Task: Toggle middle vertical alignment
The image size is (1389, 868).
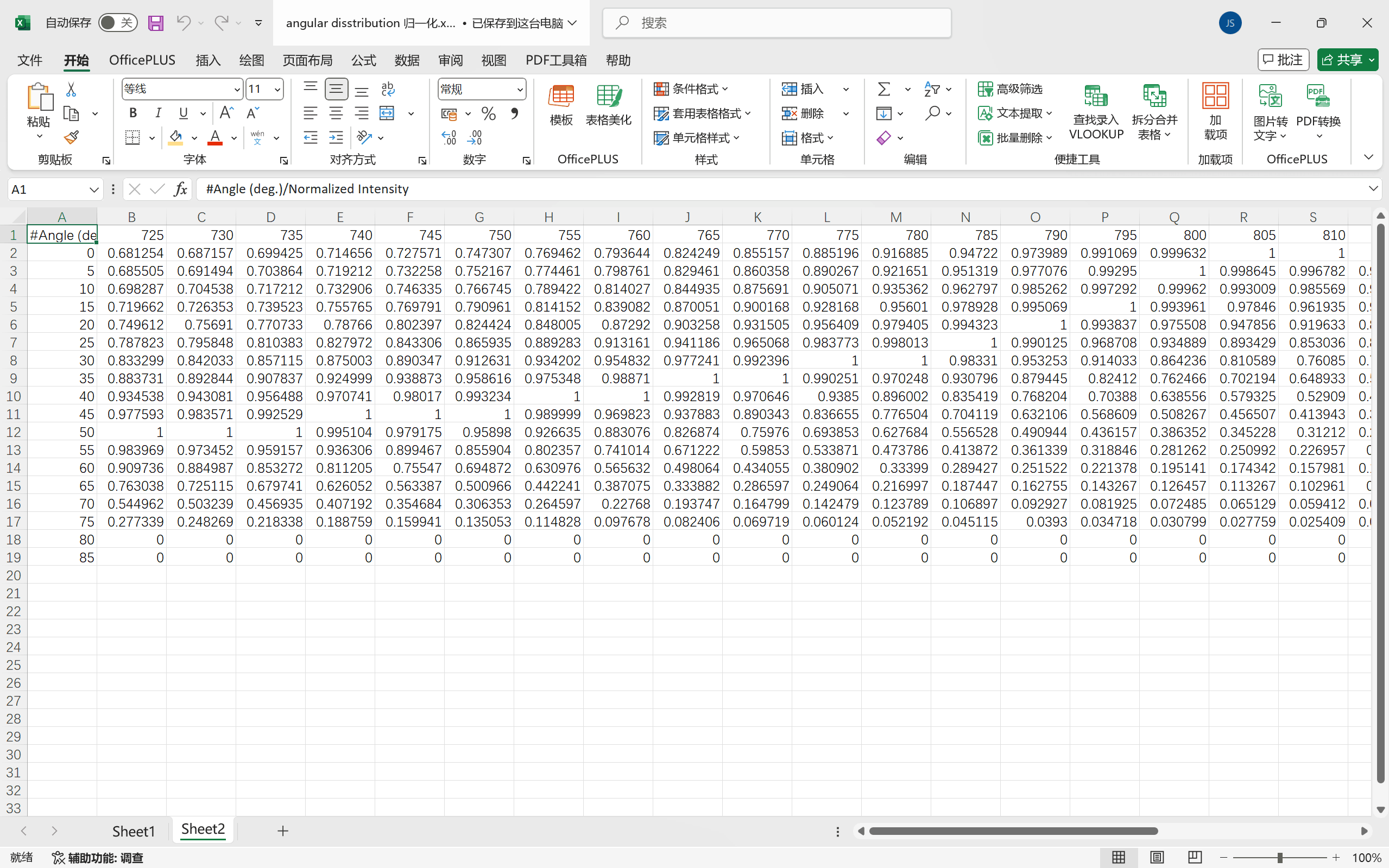Action: (x=336, y=89)
